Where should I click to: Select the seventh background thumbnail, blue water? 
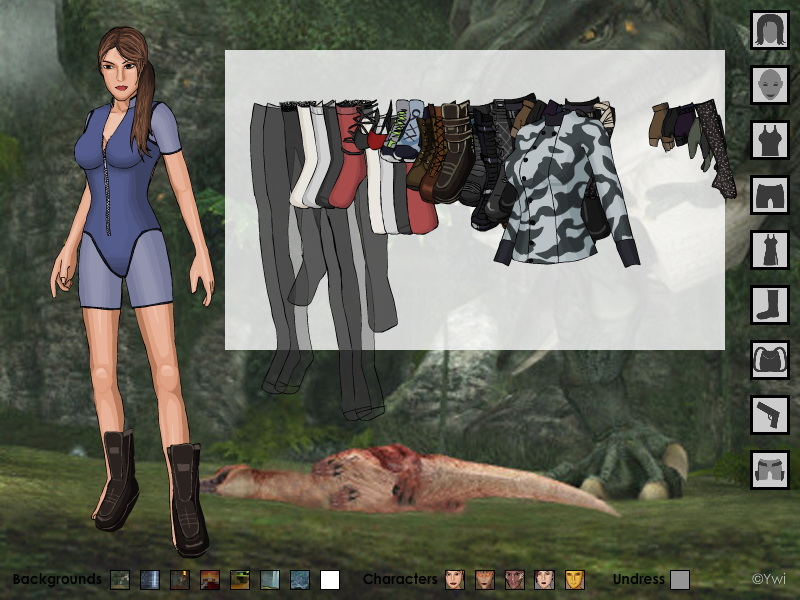pos(299,580)
